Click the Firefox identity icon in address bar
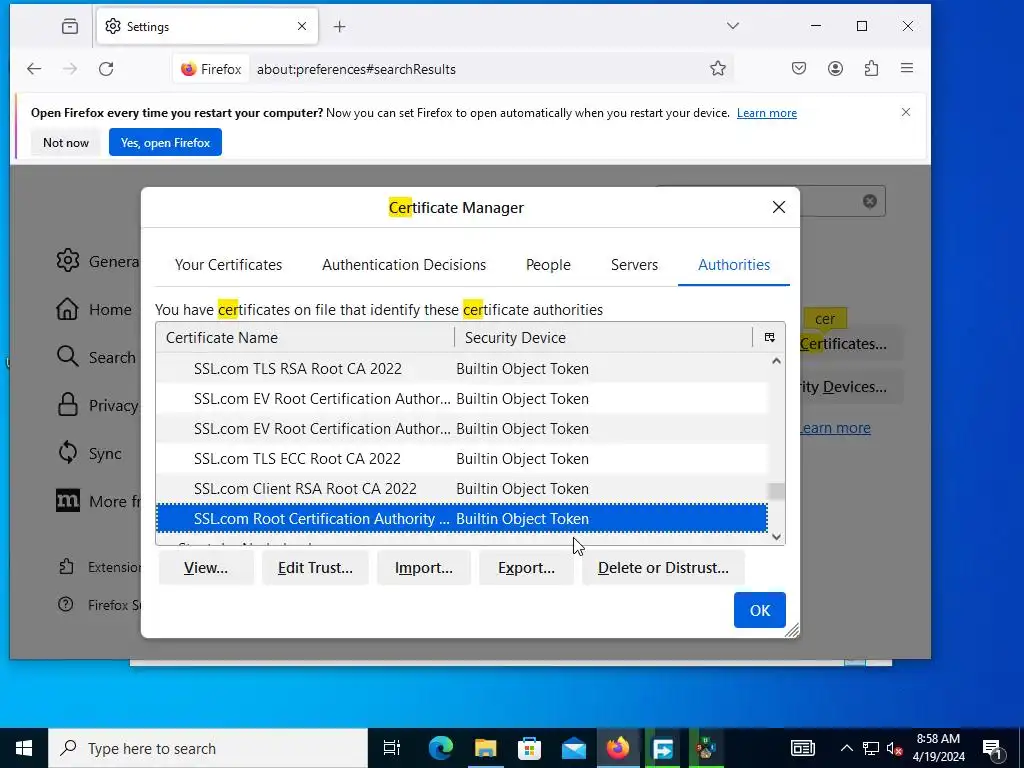Viewport: 1024px width, 768px height. [x=212, y=69]
